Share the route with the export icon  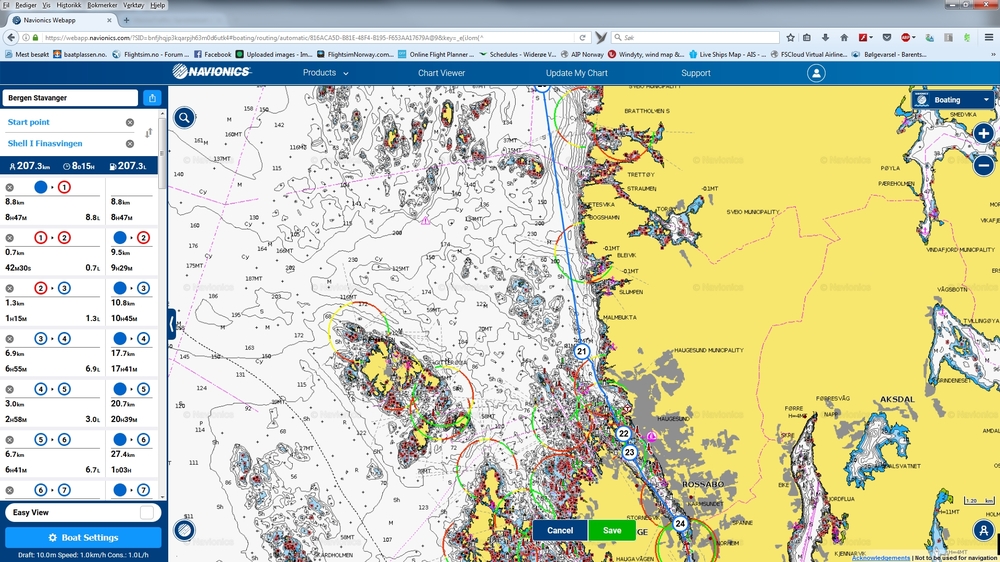pyautogui.click(x=152, y=98)
